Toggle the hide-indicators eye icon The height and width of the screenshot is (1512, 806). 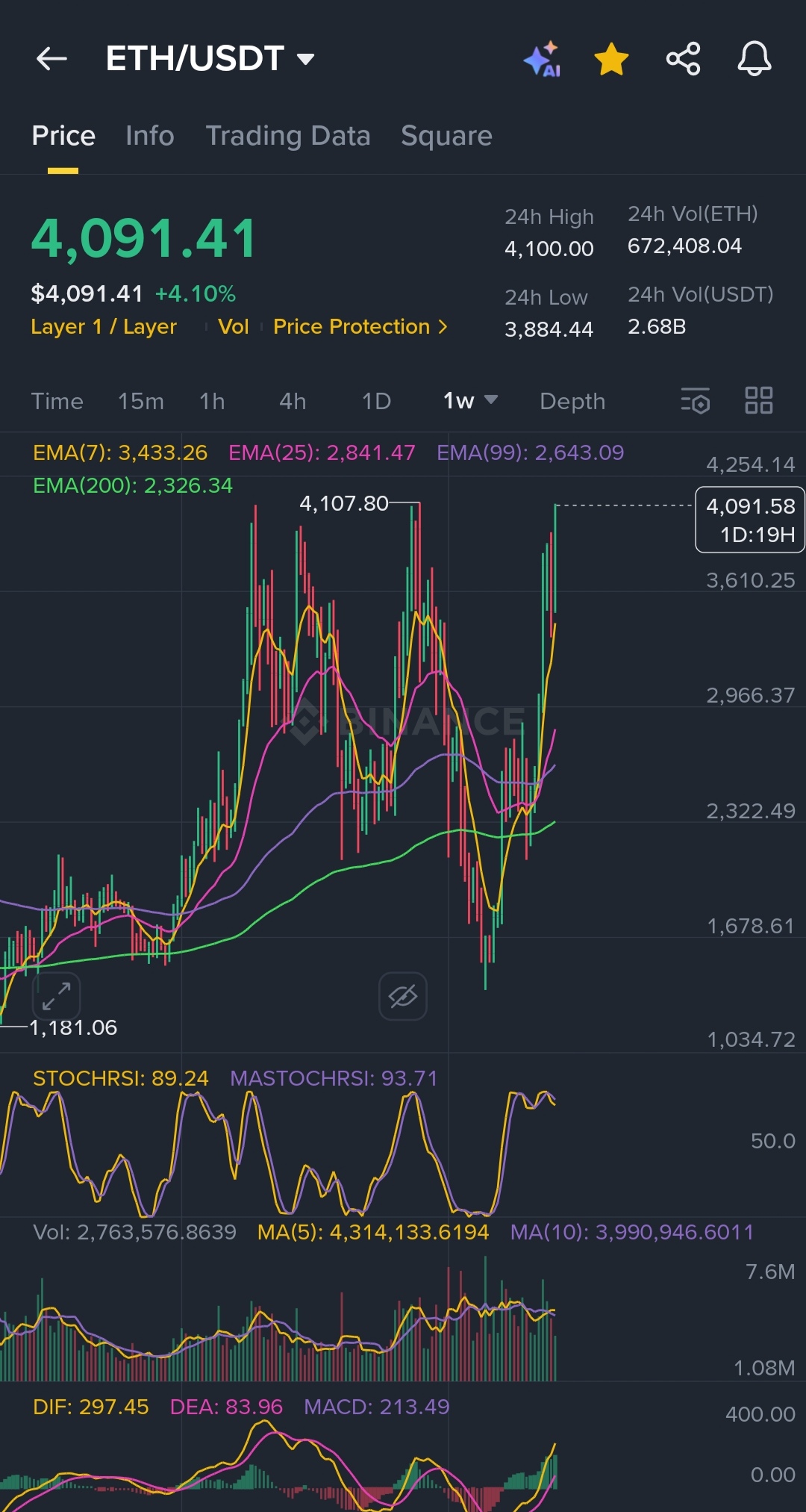(x=403, y=996)
